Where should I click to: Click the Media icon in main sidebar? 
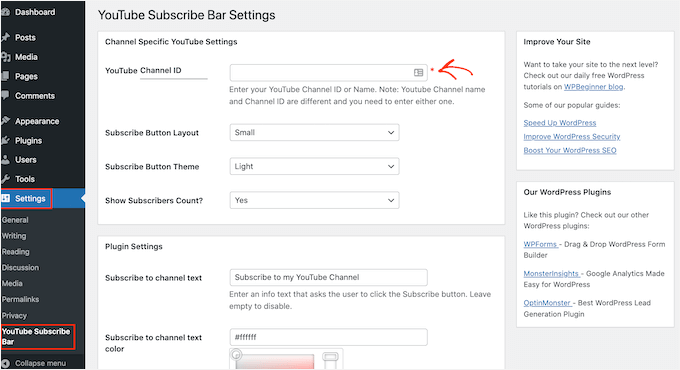coord(5,57)
